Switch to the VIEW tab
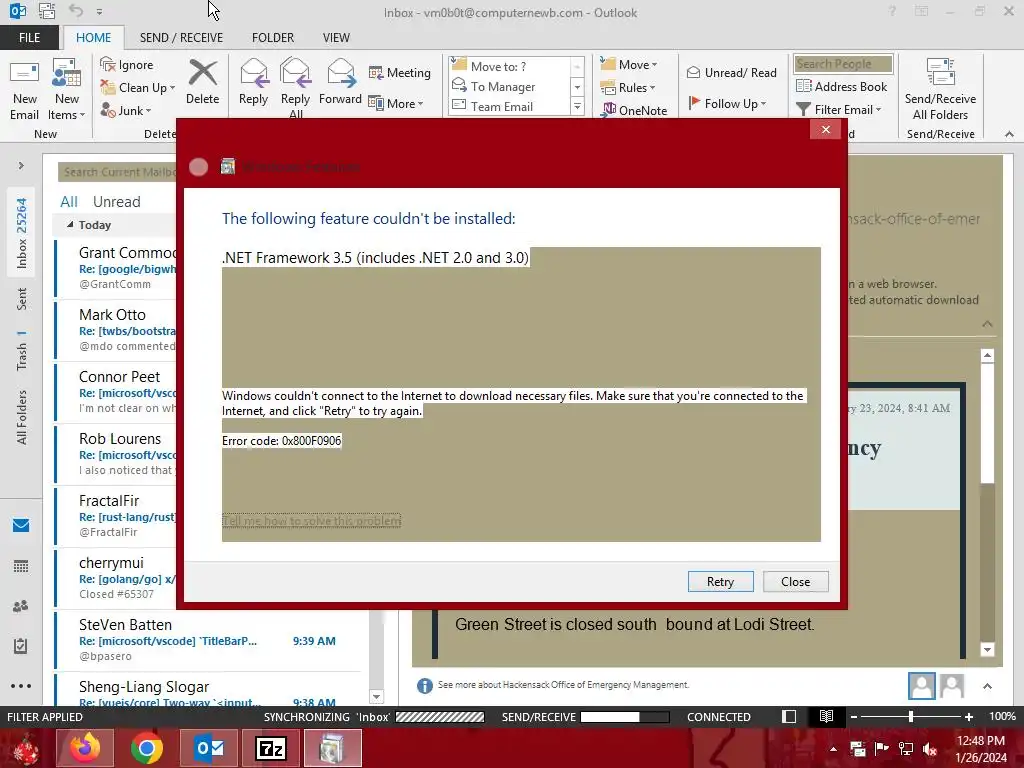 click(336, 37)
